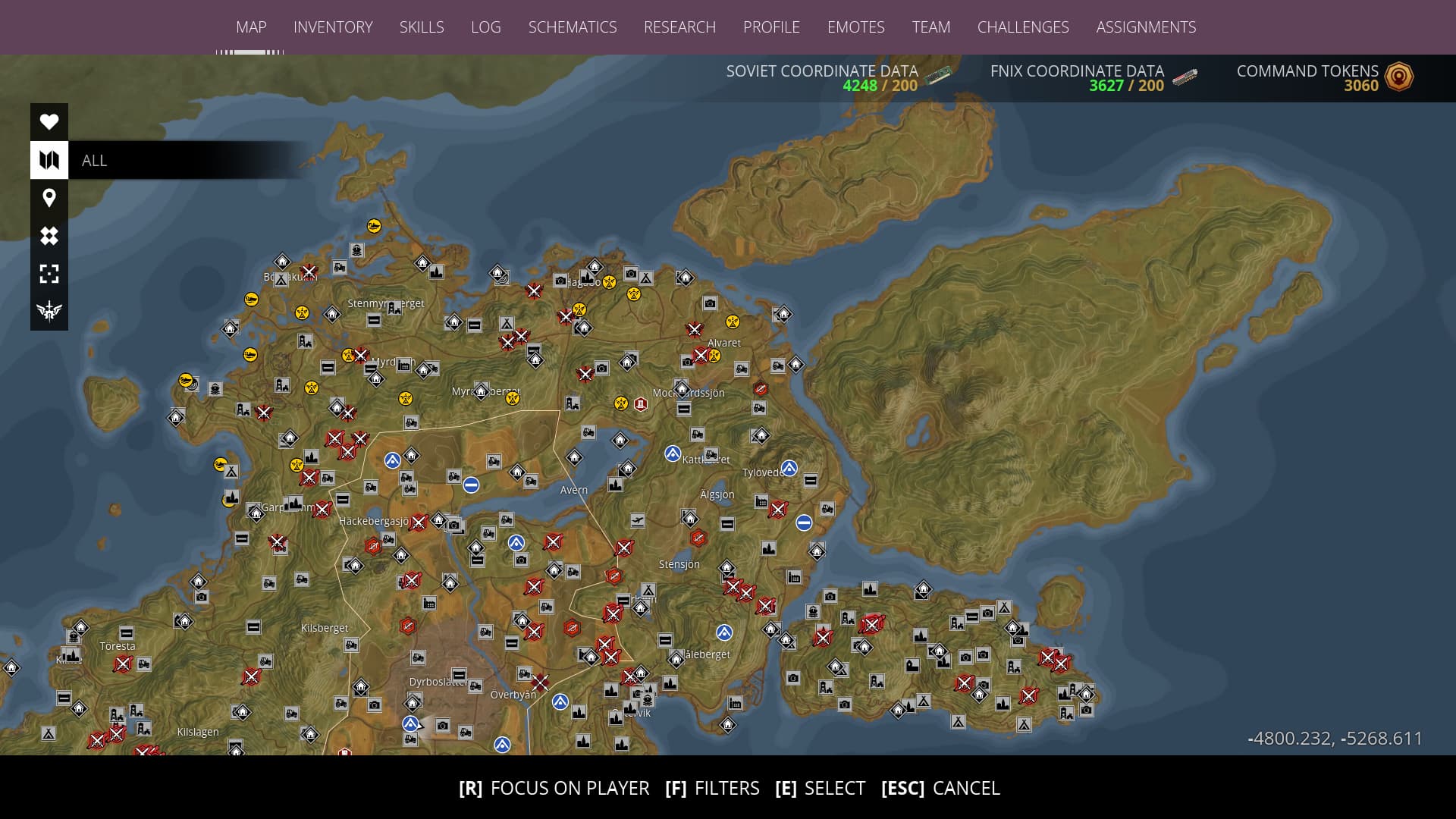Select blue safehouse marker west of Håleberget
Screen dimensions: 1456x819
click(724, 632)
